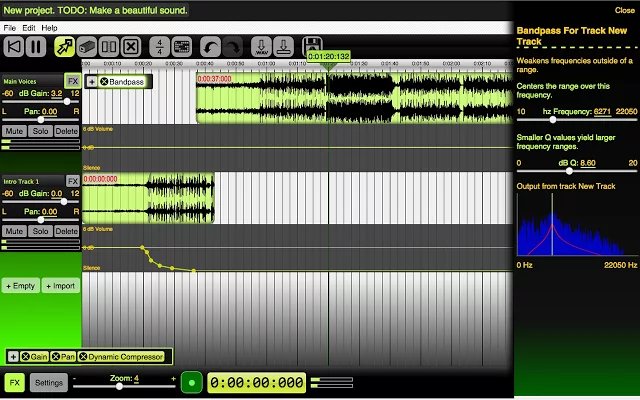
Task: Pause playback with the pause button
Action: 36,47
